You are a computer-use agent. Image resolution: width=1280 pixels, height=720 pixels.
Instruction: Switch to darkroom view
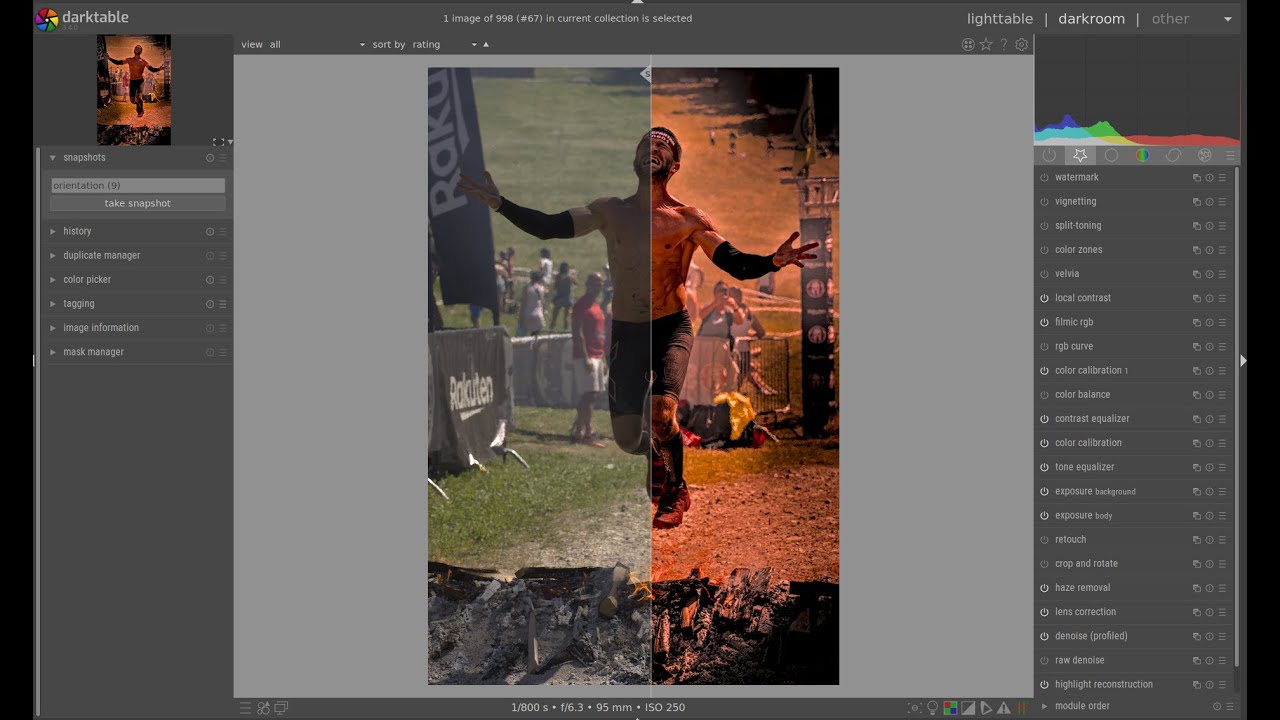point(1091,19)
